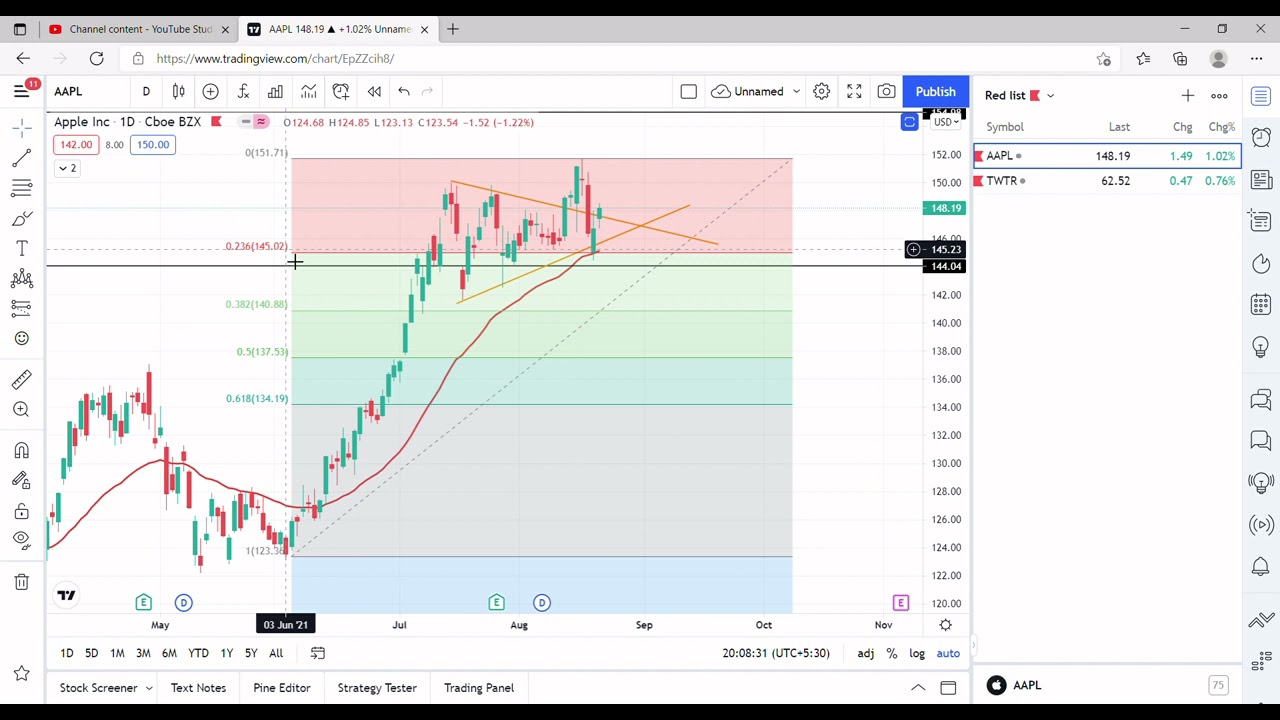The image size is (1280, 720).
Task: Open the News panel in right sidebar
Action: tap(1261, 180)
